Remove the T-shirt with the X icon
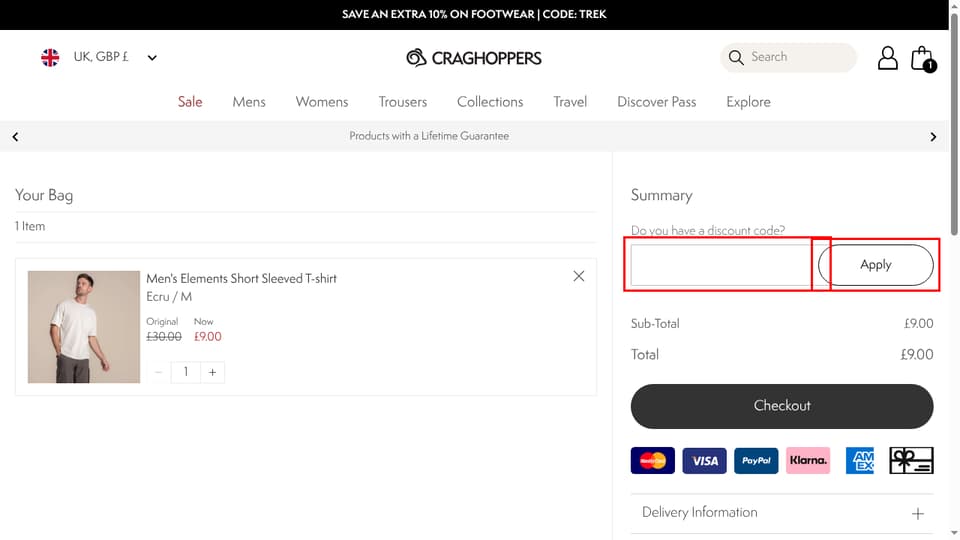Image resolution: width=960 pixels, height=540 pixels. click(579, 276)
